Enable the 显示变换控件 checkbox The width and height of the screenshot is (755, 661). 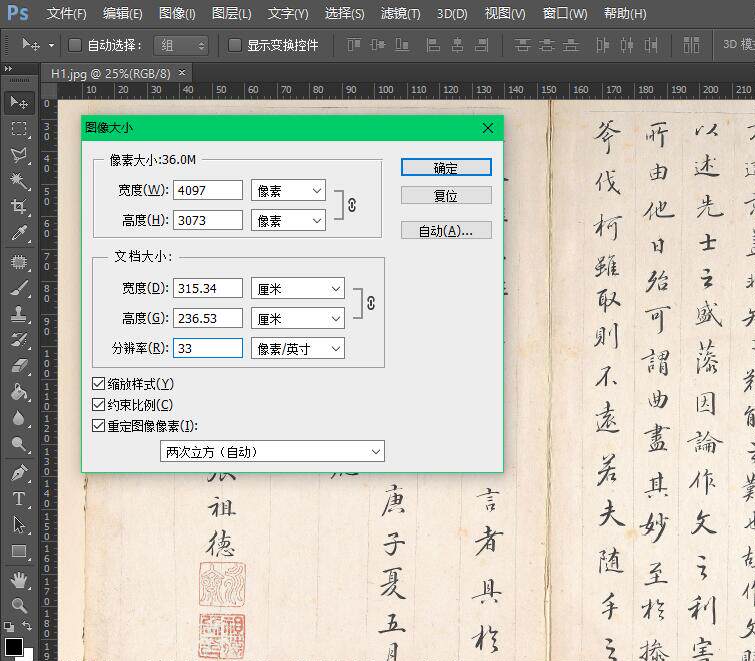[234, 45]
